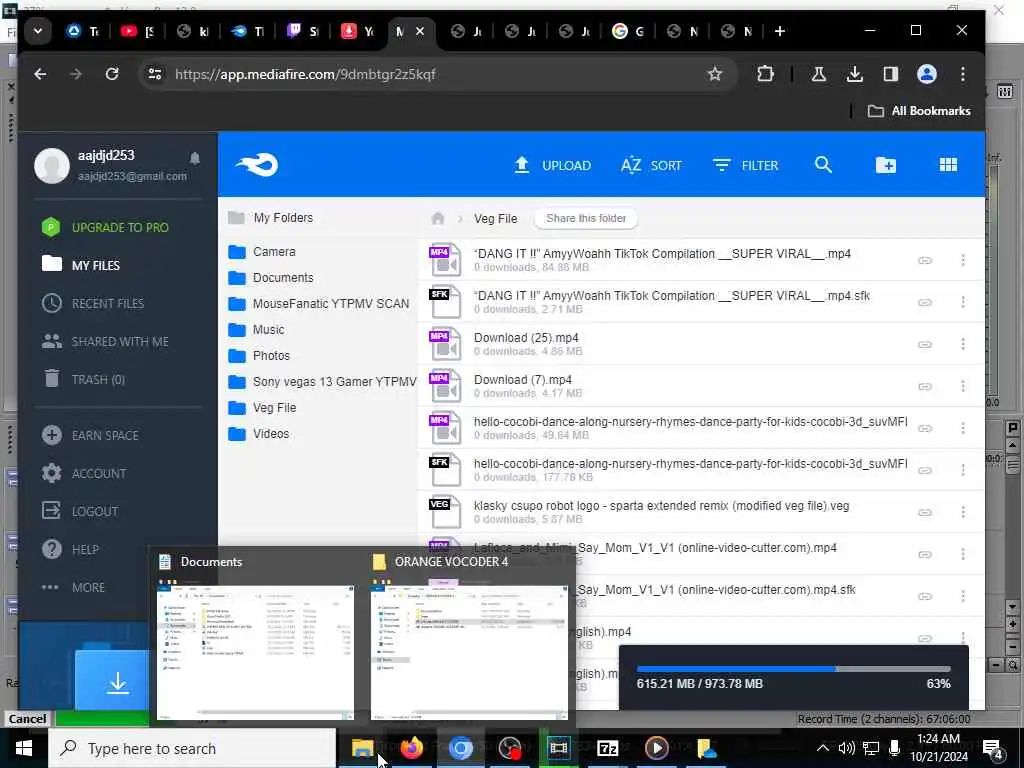Open the Chrome profile avatar
Viewport: 1024px width, 768px height.
coord(927,74)
